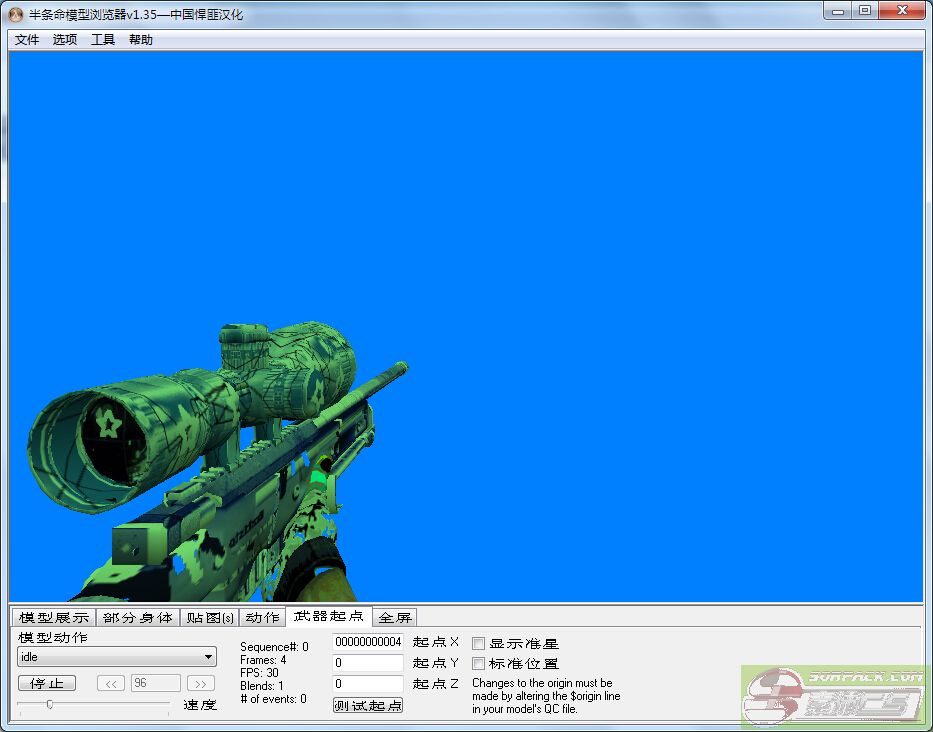The width and height of the screenshot is (933, 732).
Task: Switch to the 部分身体 tab
Action: coord(138,617)
